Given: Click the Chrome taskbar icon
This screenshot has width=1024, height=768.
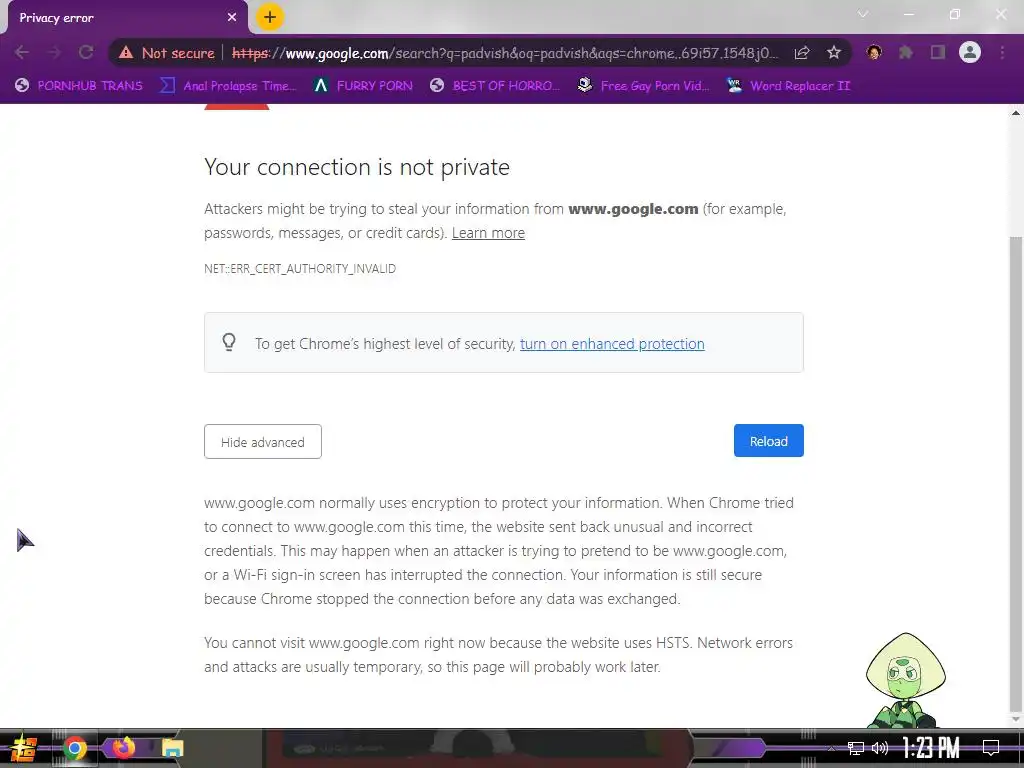Looking at the screenshot, I should (74, 748).
